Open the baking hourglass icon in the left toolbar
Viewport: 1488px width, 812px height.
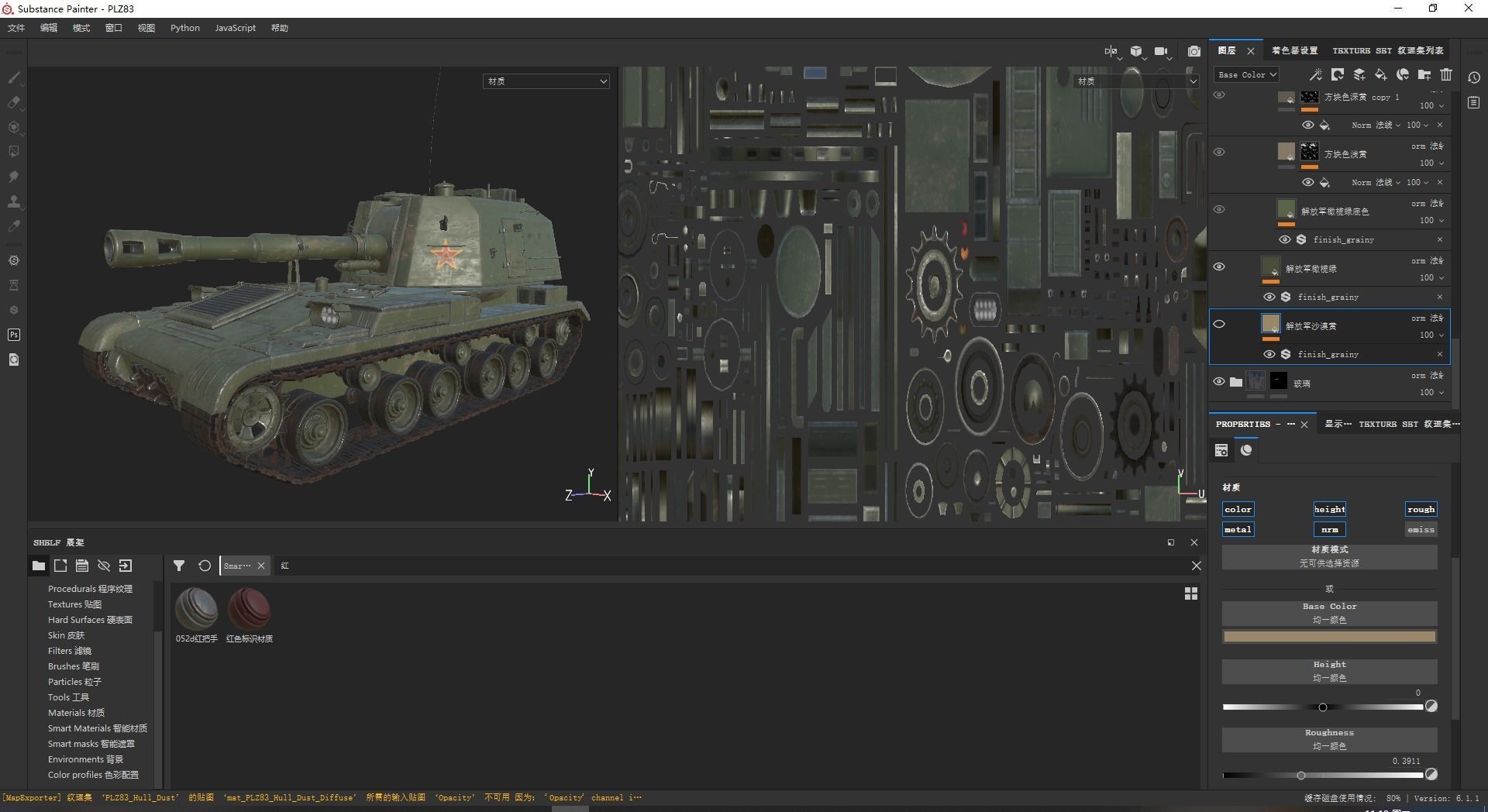tap(13, 285)
